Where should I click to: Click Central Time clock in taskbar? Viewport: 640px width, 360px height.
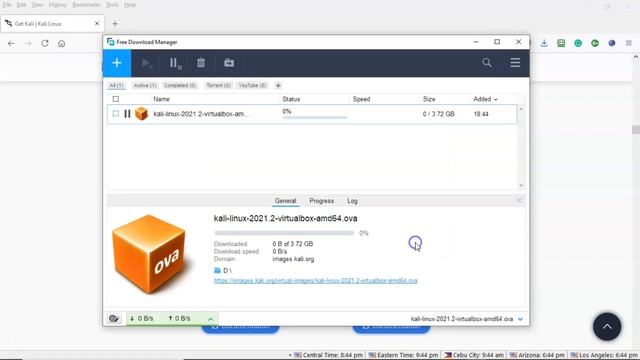329,355
